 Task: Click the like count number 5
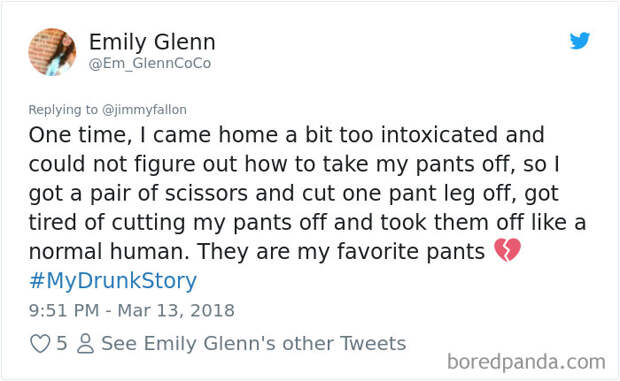coord(61,343)
